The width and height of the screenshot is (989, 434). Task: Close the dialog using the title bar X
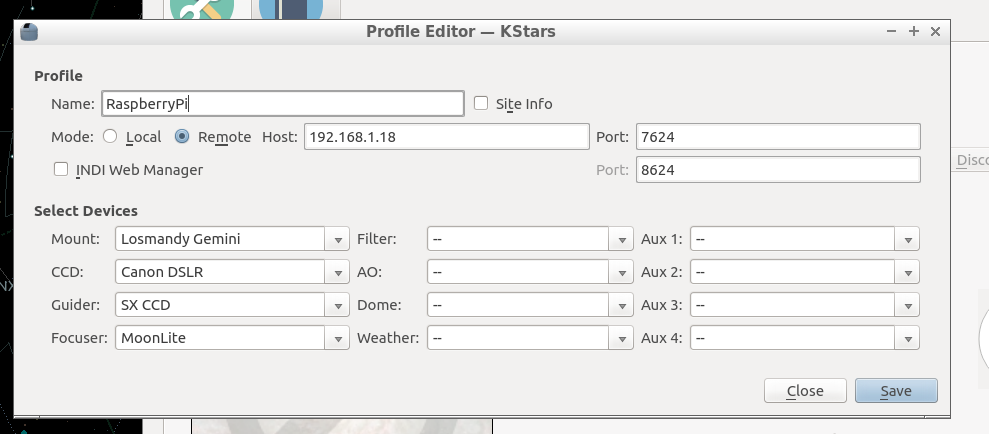point(935,32)
